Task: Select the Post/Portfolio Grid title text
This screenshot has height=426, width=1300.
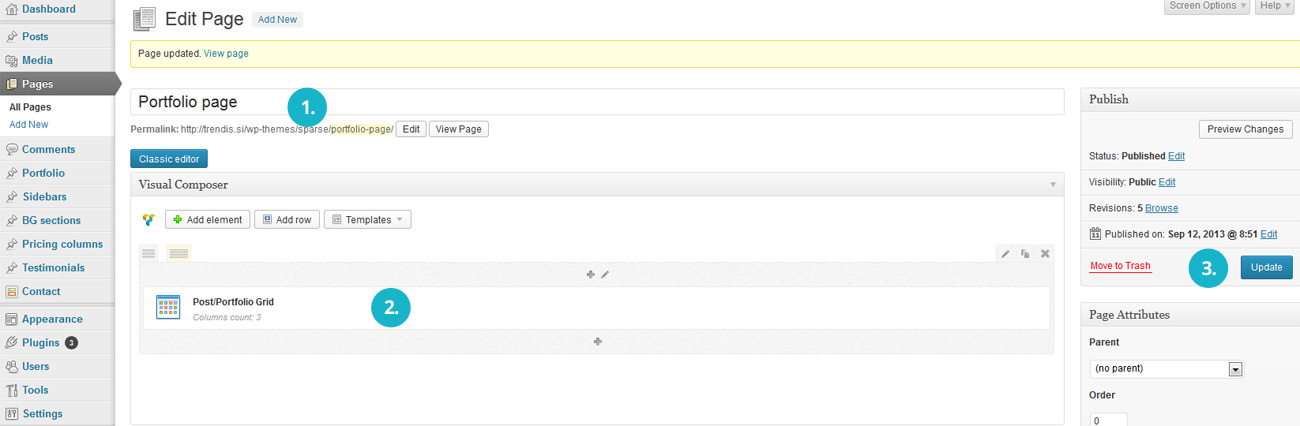Action: pos(233,301)
